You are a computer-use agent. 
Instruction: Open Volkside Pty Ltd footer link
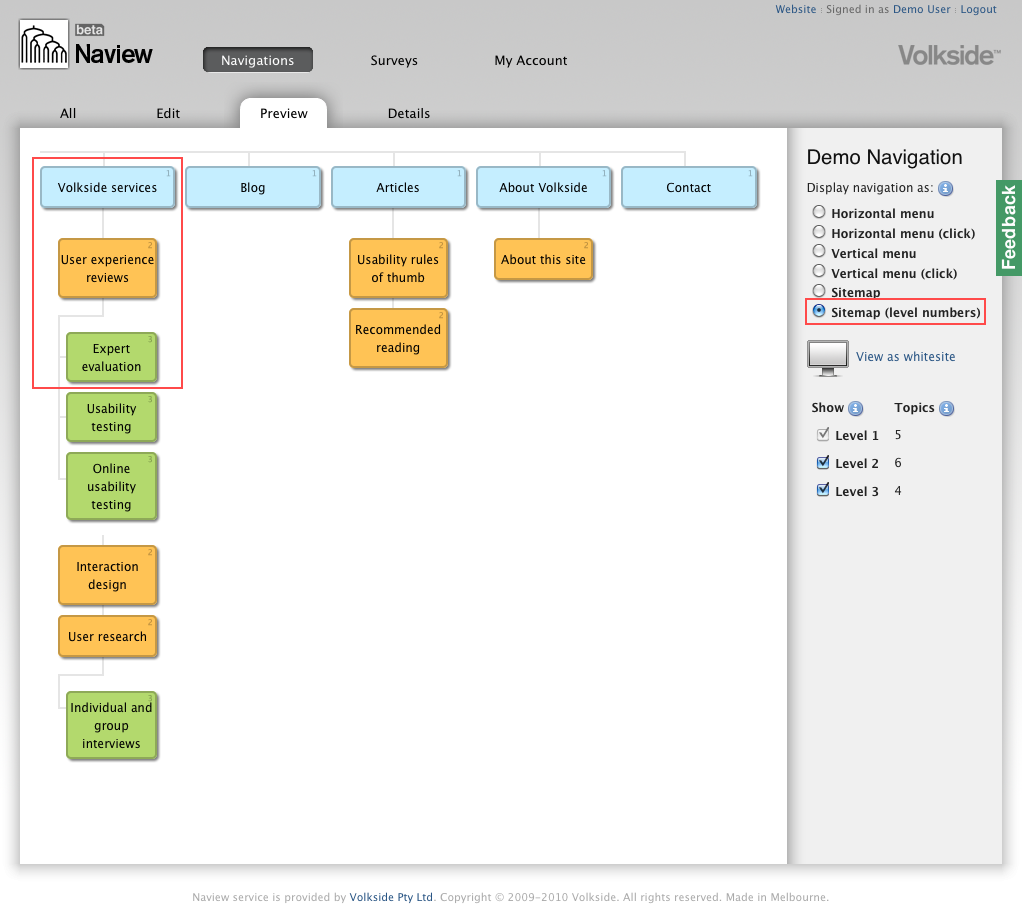[391, 897]
